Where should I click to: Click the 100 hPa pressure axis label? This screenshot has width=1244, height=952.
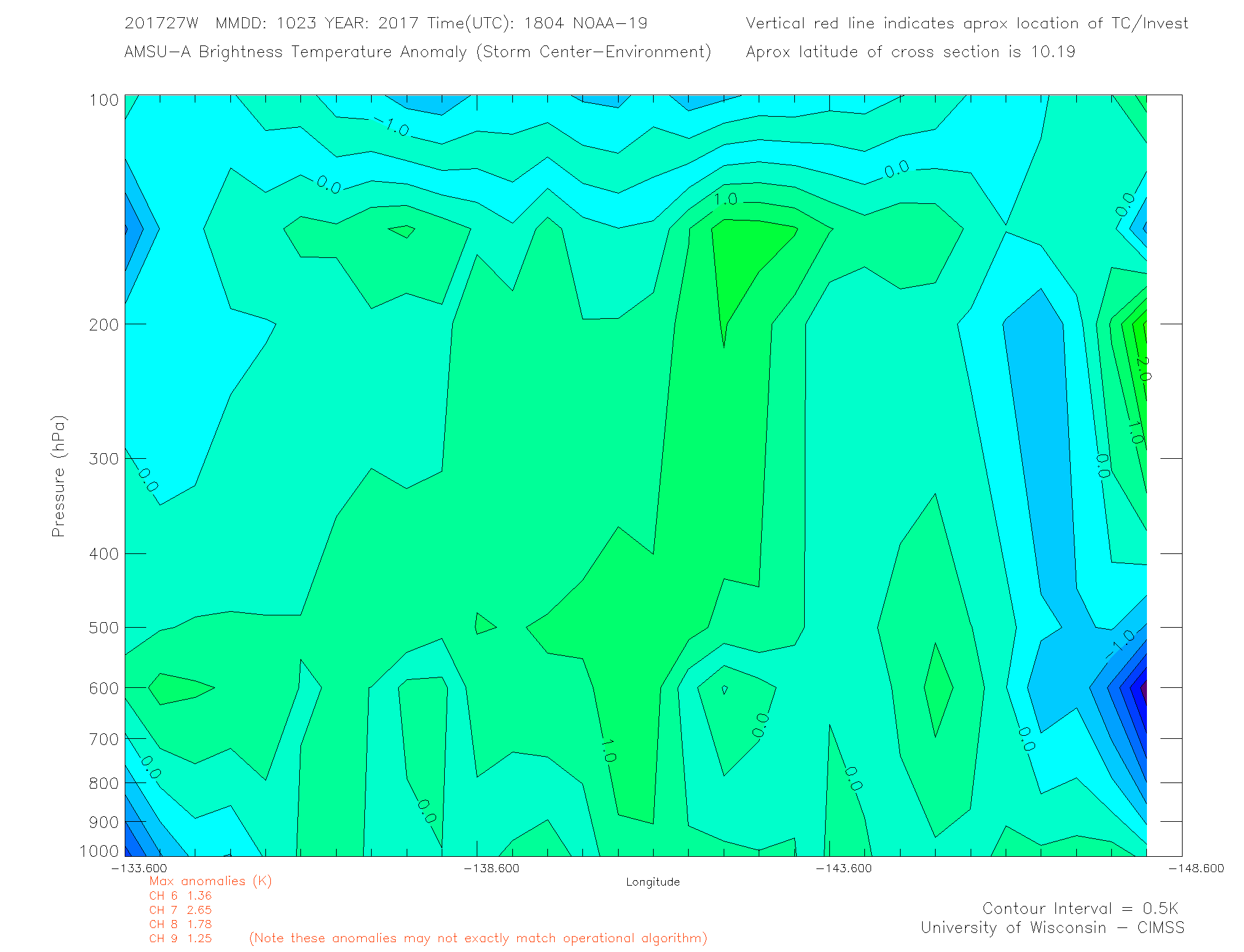click(x=104, y=99)
